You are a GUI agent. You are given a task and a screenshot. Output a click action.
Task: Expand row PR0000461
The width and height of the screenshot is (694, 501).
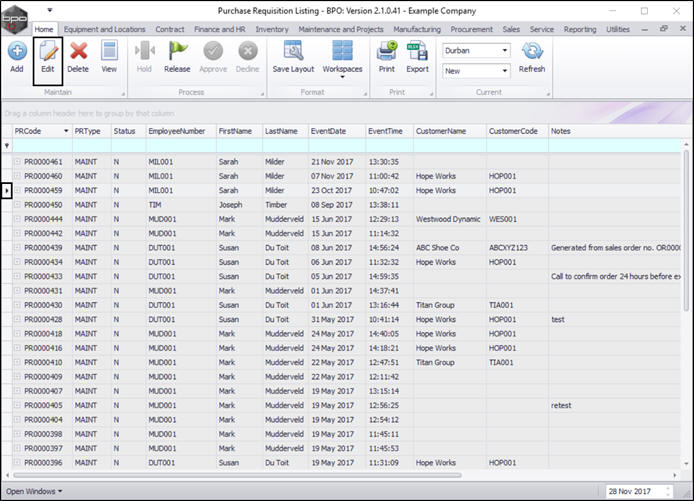coord(17,162)
